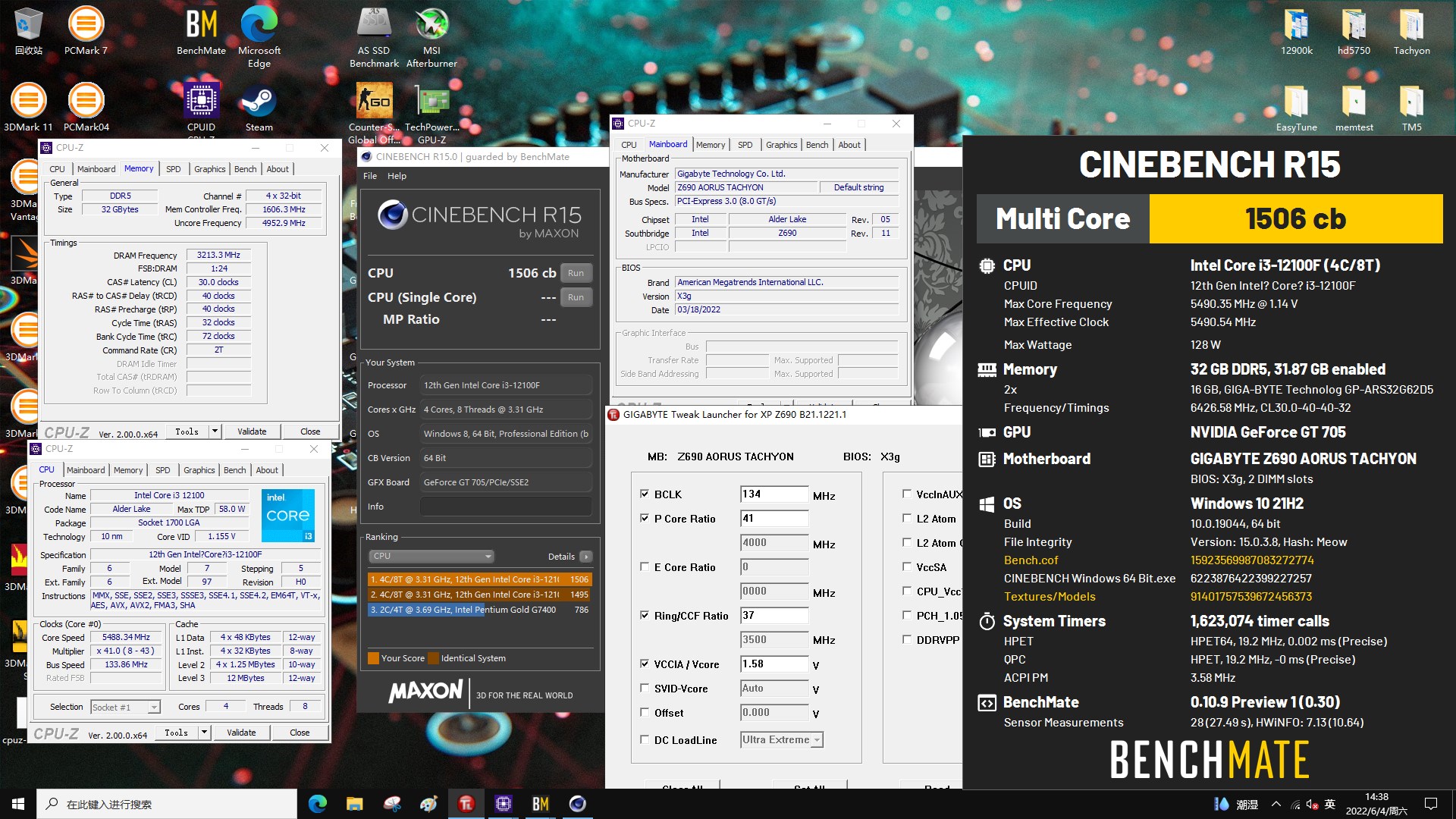Switch to SPD tab in Memory CPU-Z window
This screenshot has height=819, width=1456.
[x=174, y=169]
